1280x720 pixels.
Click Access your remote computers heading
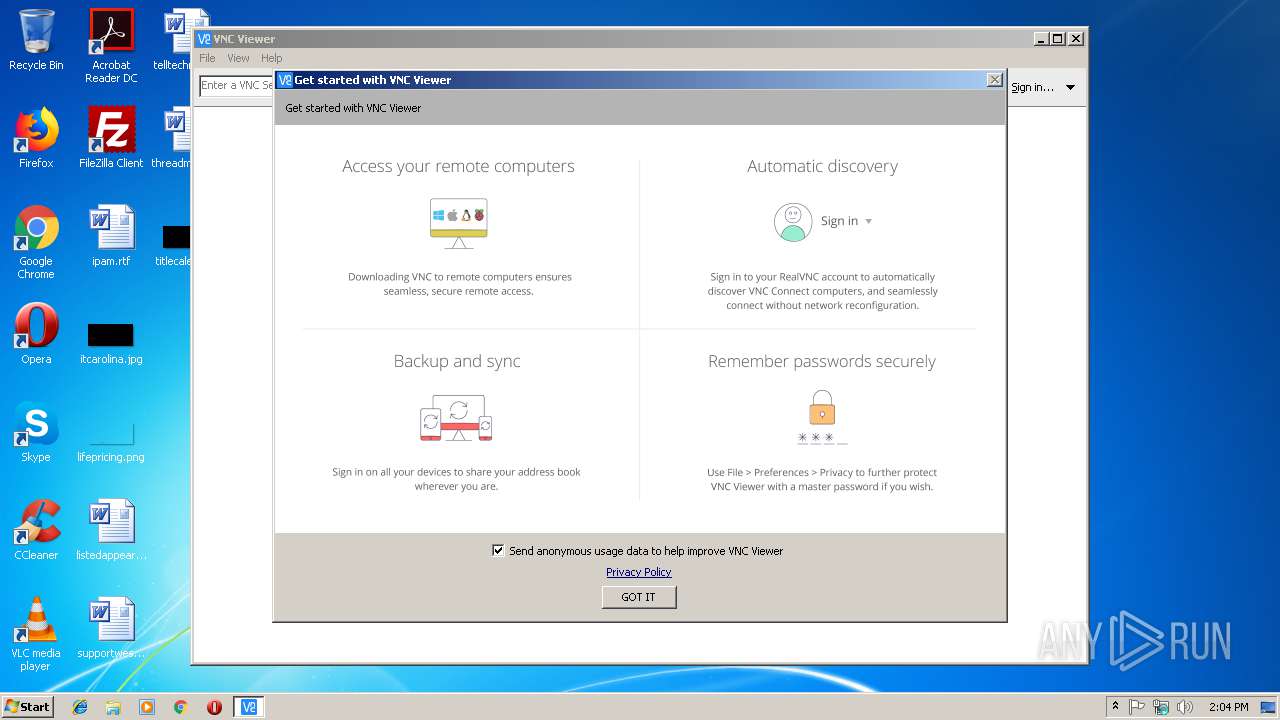click(458, 166)
